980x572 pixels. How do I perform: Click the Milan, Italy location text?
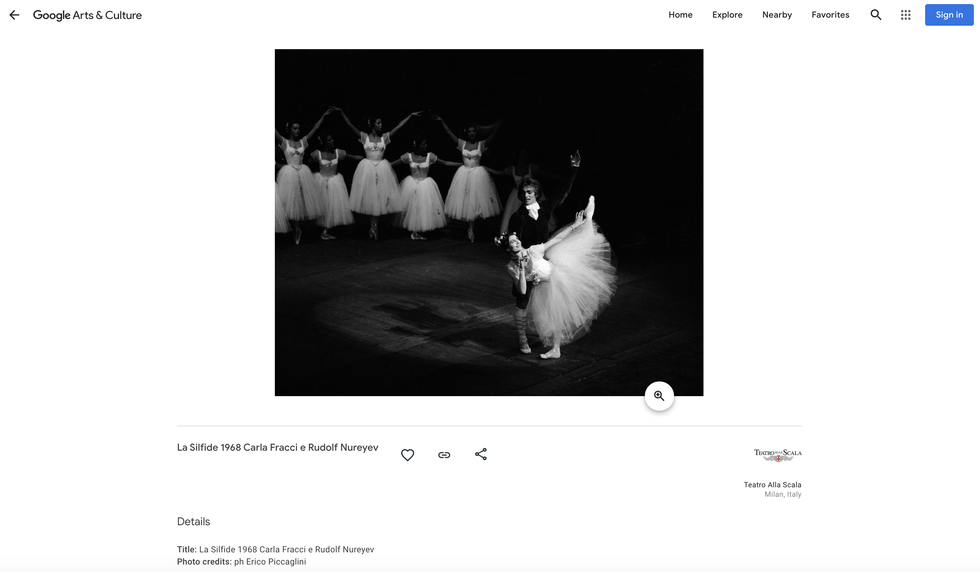point(782,495)
